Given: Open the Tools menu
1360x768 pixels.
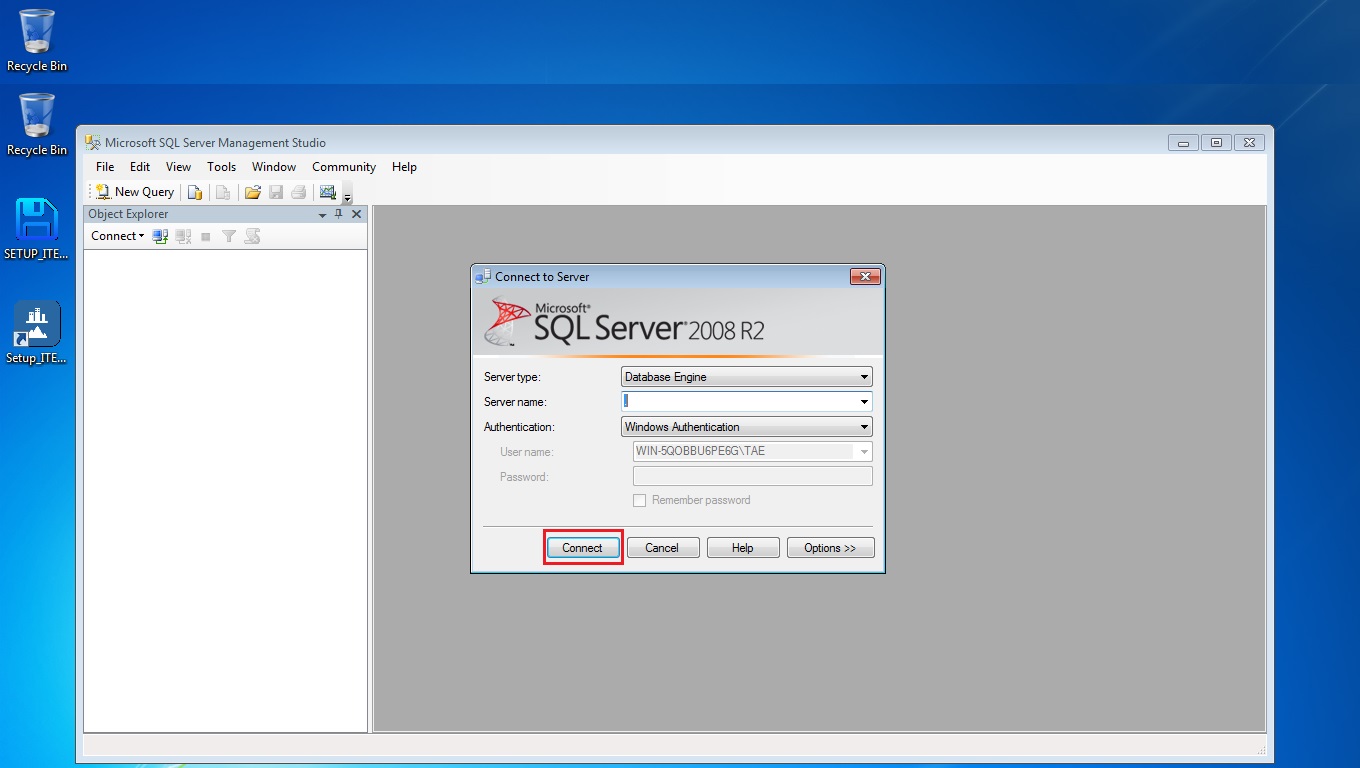Looking at the screenshot, I should click(222, 167).
